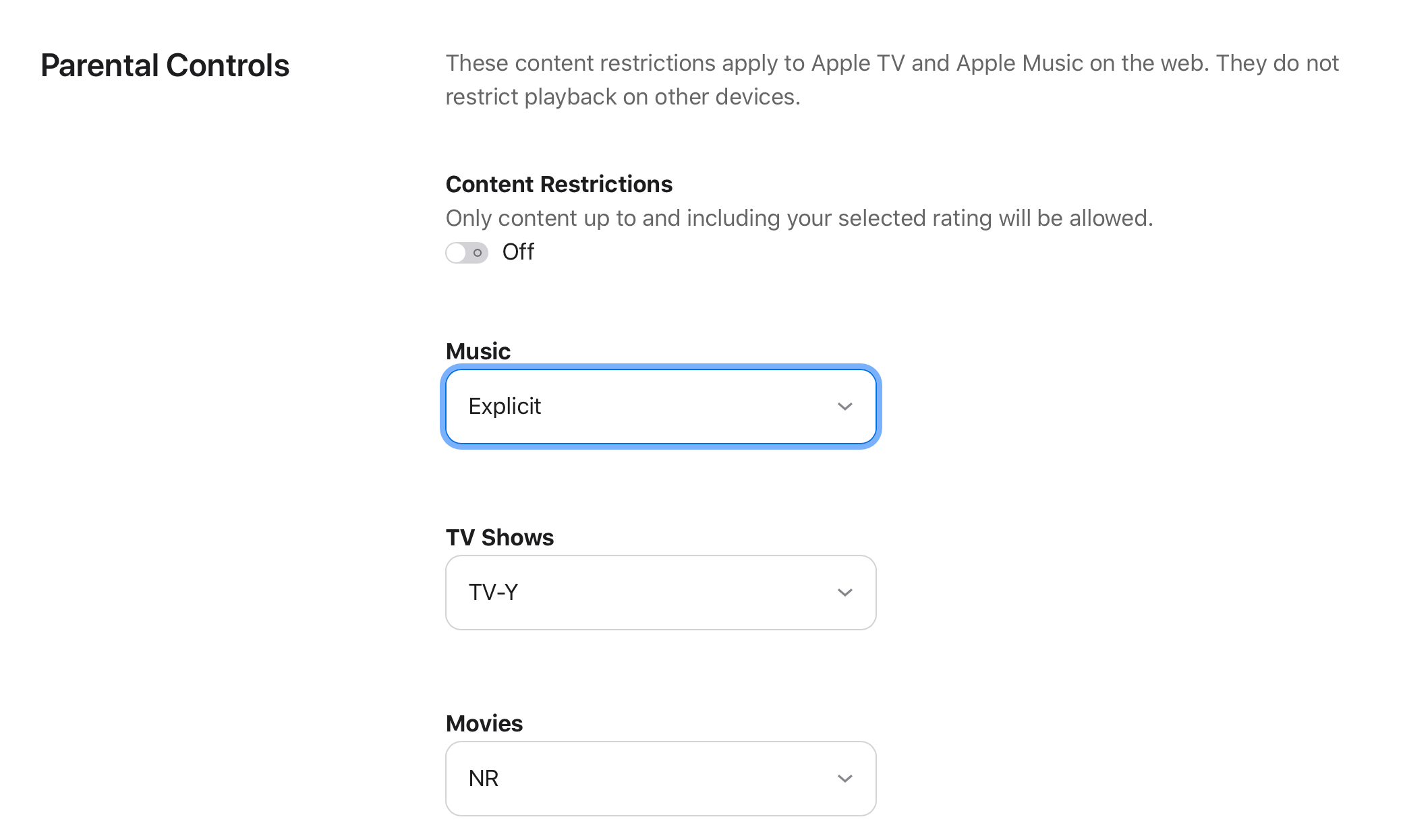
Task: Click the Movies section label
Action: click(x=484, y=723)
